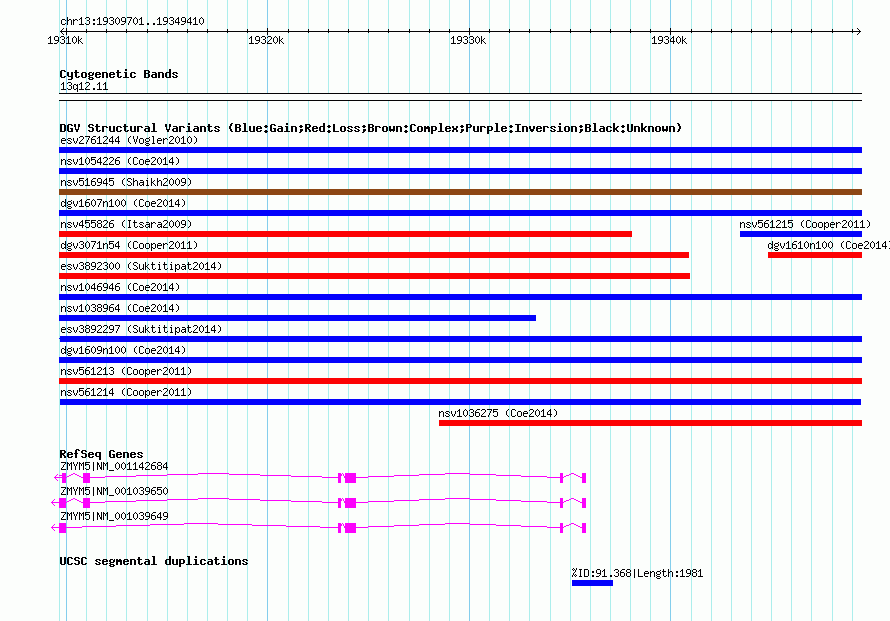The image size is (890, 621).
Task: Click the blue segmental duplication bar
Action: coord(592,583)
